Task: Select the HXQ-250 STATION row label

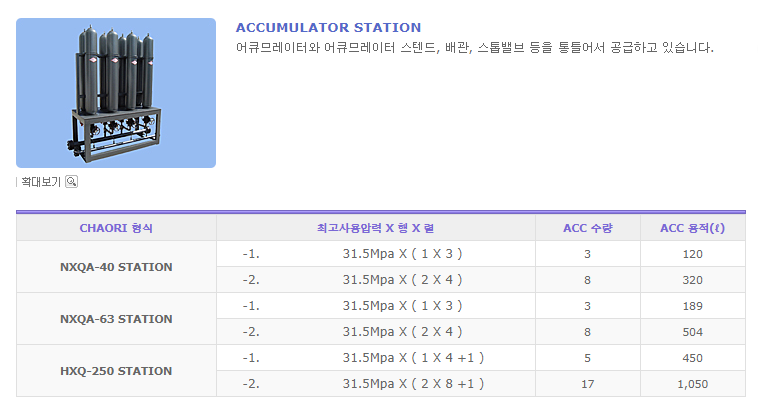Action: tap(116, 371)
